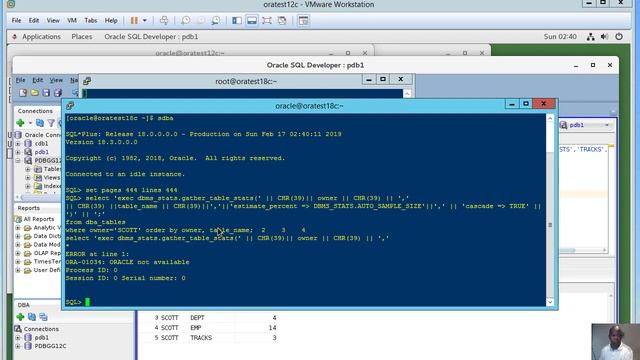Click the collapse-all icon in DBA panel
Image resolution: width=640 pixels, height=360 pixels.
[x=43, y=317]
